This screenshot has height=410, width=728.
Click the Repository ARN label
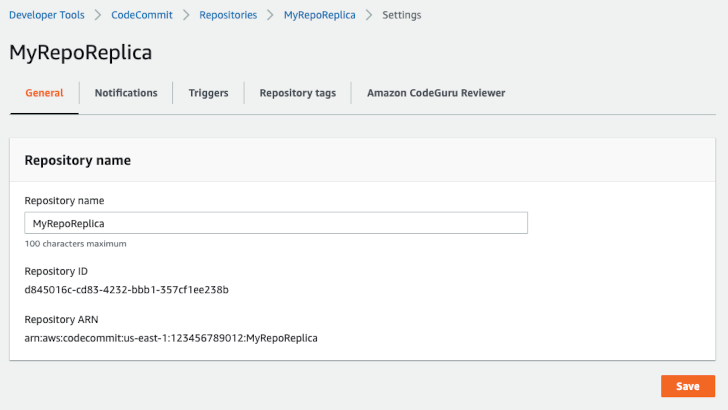pos(61,319)
